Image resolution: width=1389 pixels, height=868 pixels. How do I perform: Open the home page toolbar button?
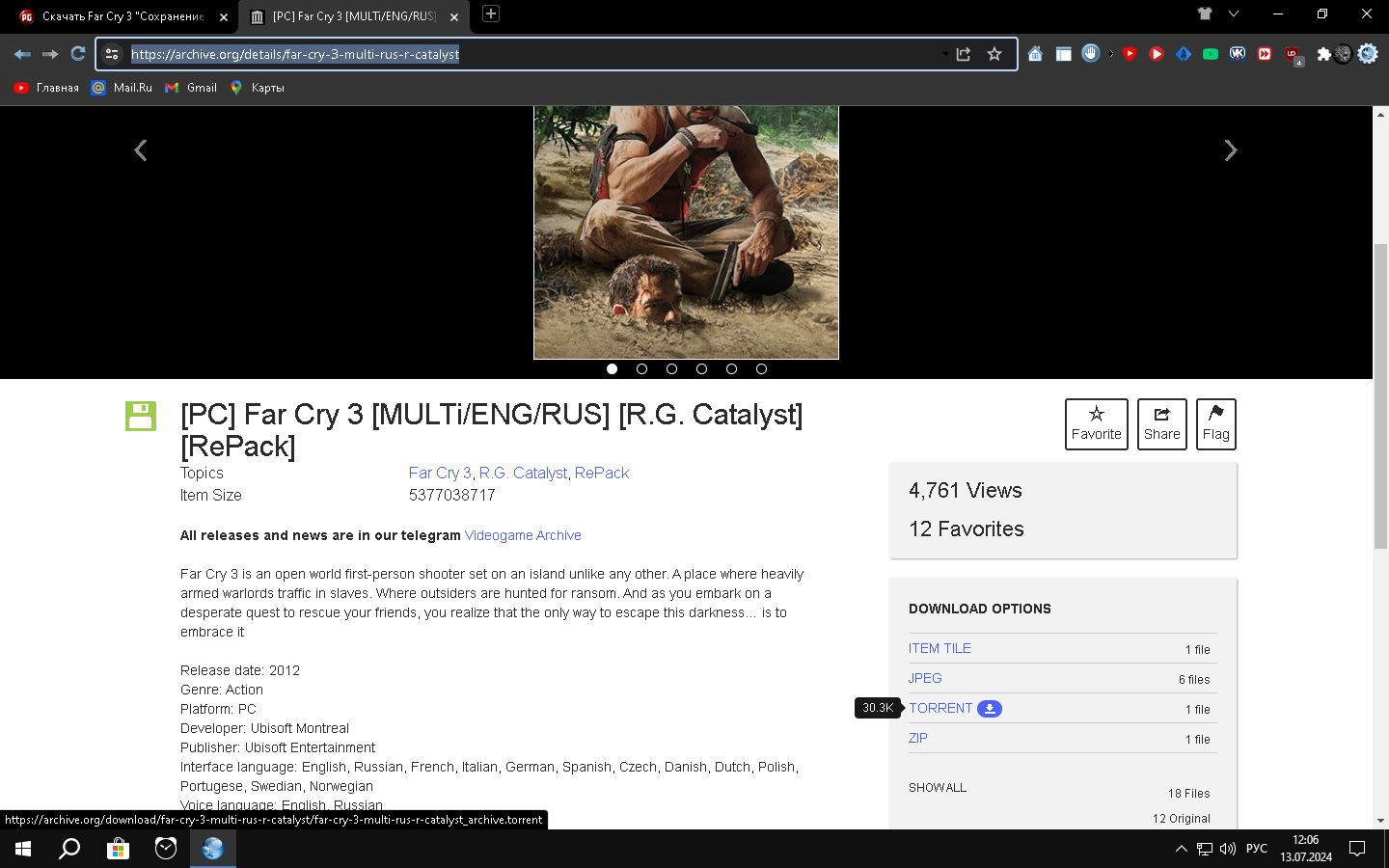pyautogui.click(x=1035, y=54)
